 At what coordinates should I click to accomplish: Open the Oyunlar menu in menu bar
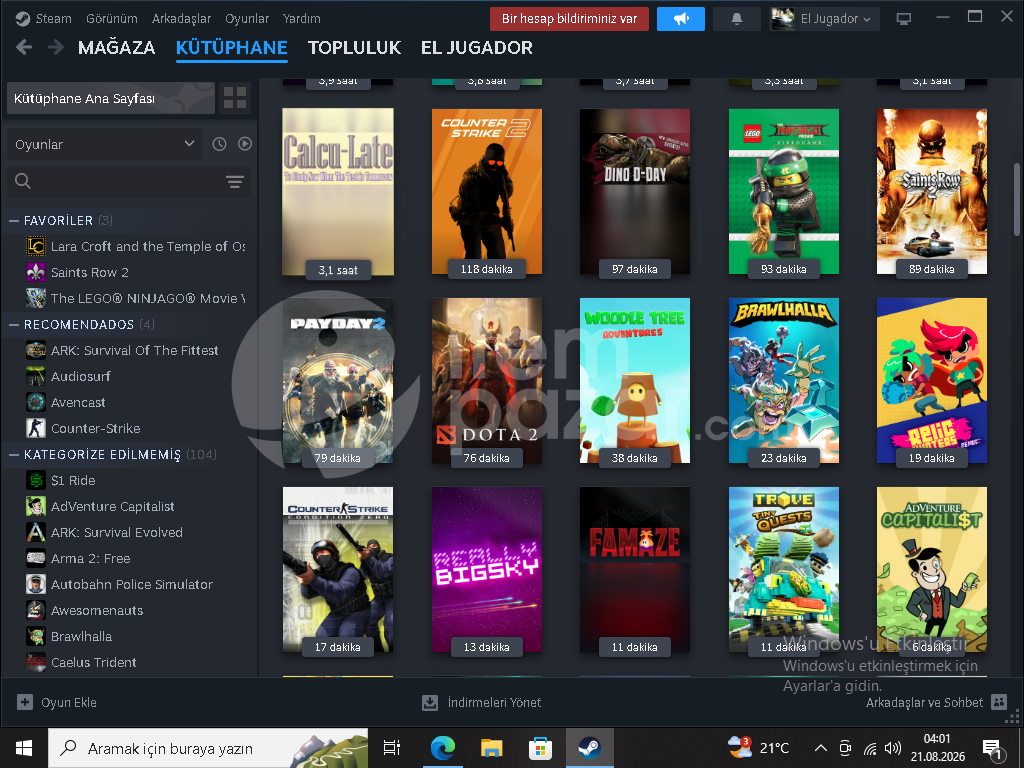(x=247, y=19)
